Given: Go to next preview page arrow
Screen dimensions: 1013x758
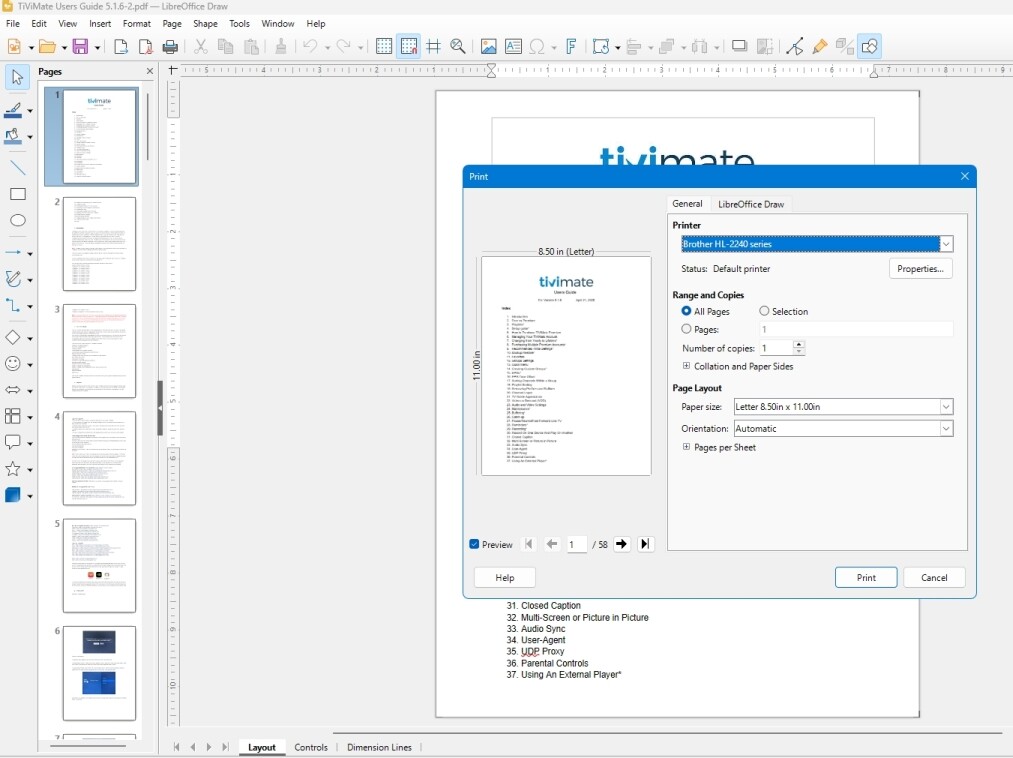Looking at the screenshot, I should (x=621, y=544).
